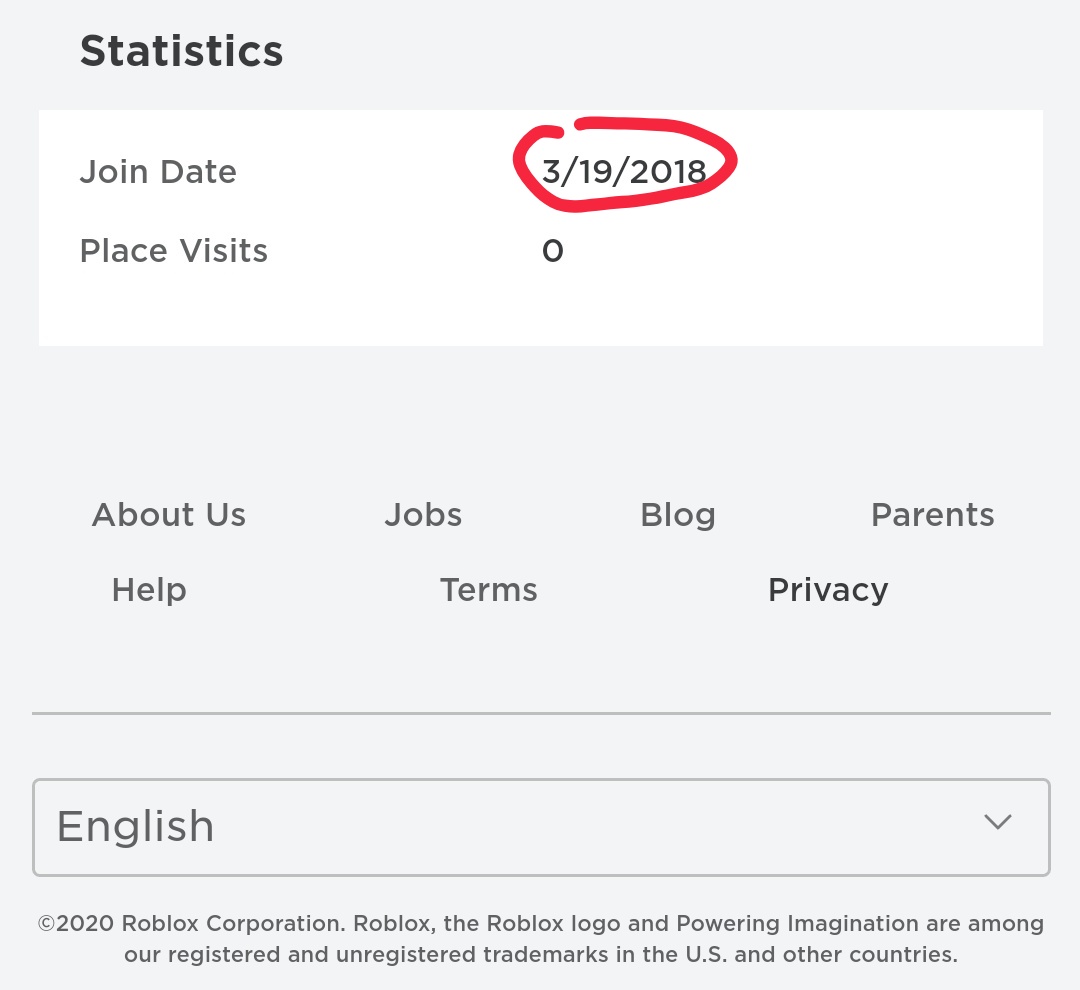Click the place visits count of 0
1080x990 pixels.
[553, 250]
